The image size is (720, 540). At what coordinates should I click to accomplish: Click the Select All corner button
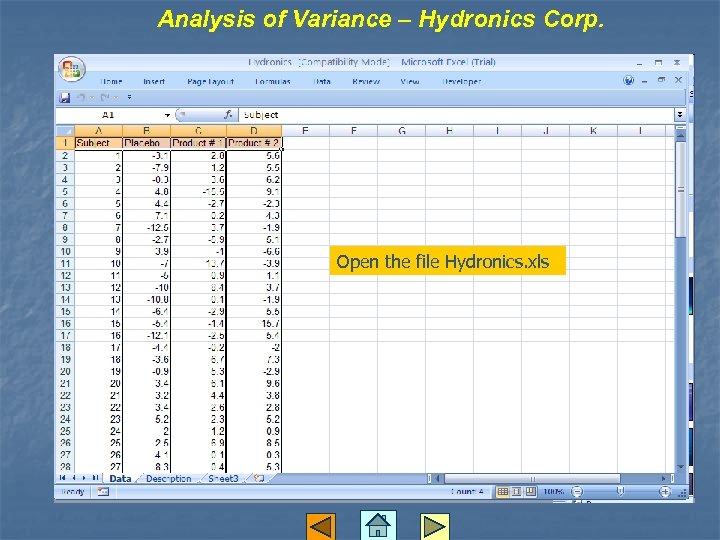click(x=65, y=131)
